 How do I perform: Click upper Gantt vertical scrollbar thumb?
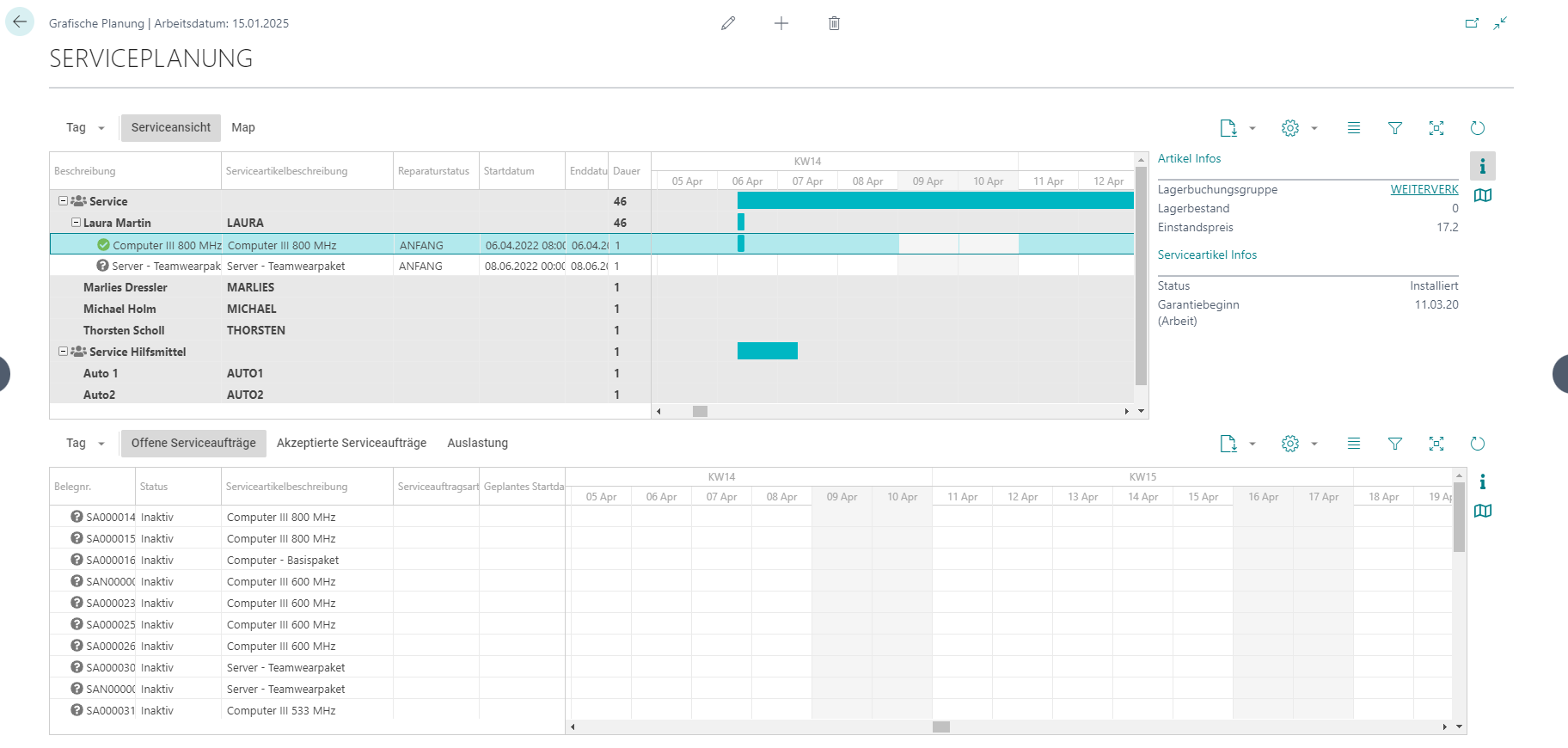click(1142, 275)
